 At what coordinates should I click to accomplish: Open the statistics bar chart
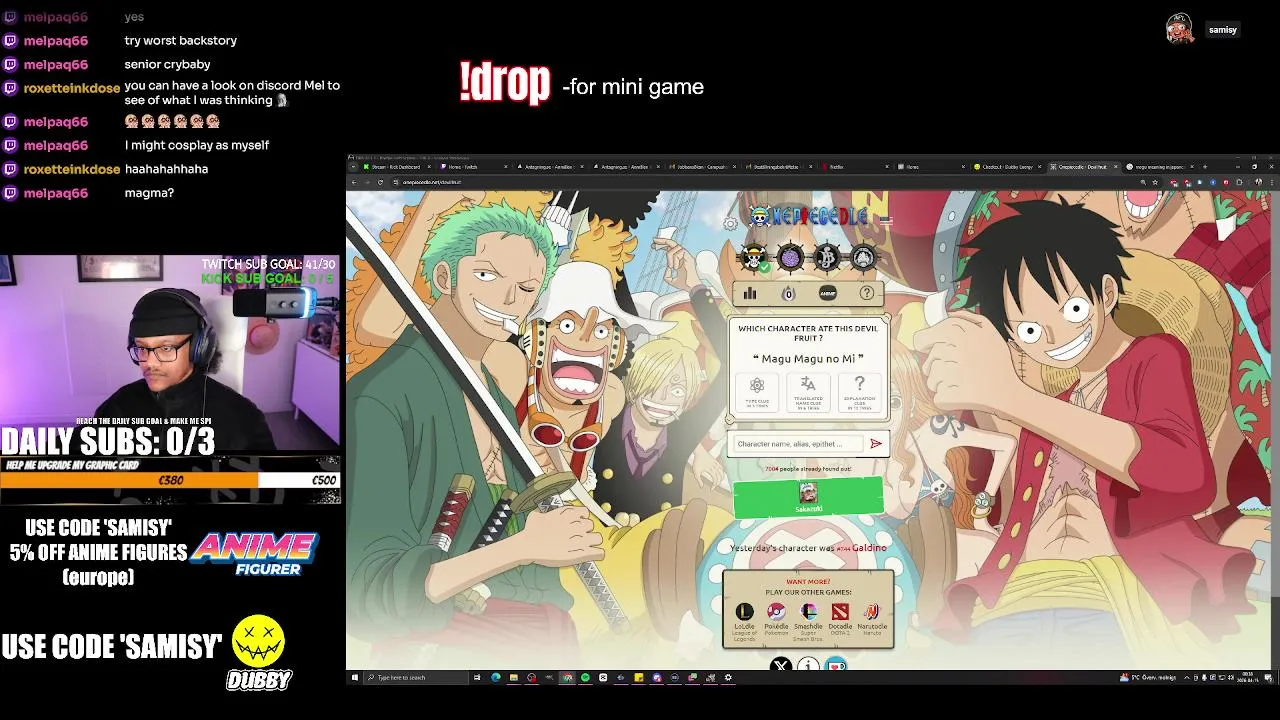click(x=750, y=293)
